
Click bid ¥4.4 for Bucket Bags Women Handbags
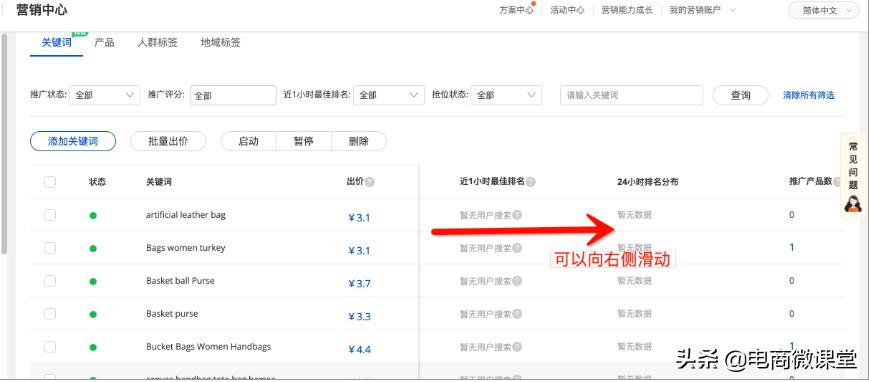tap(359, 349)
